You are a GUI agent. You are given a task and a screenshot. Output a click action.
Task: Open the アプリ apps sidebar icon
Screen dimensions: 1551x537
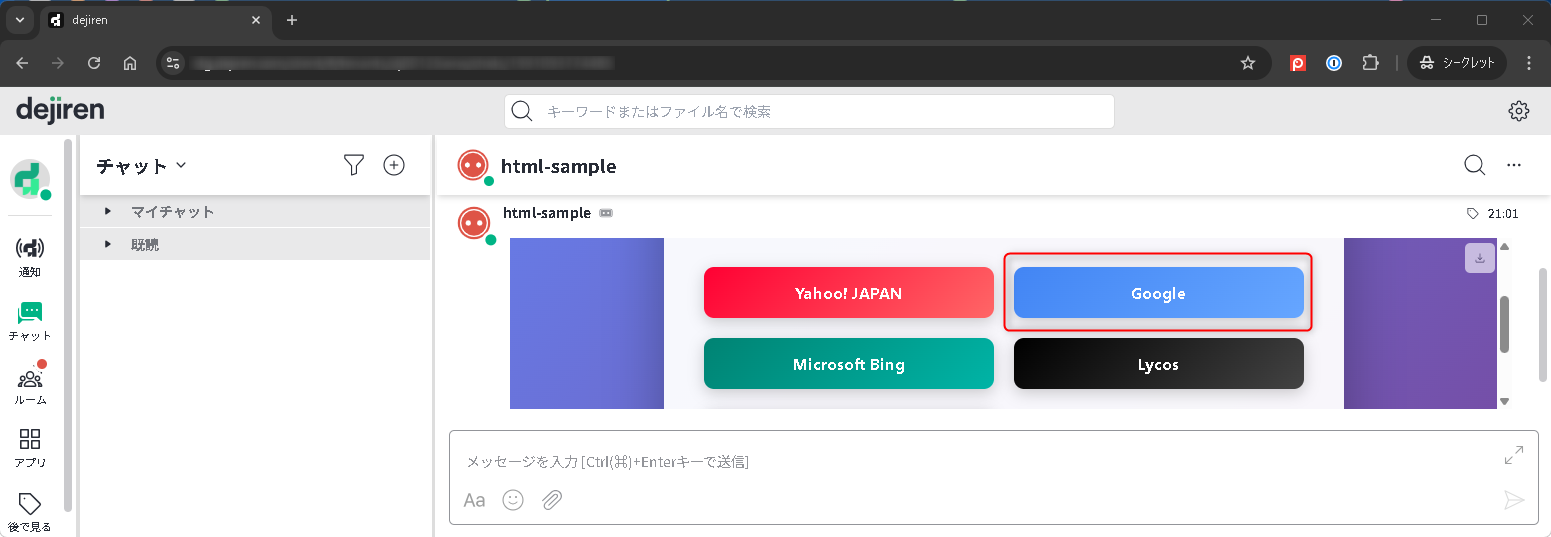(x=30, y=447)
